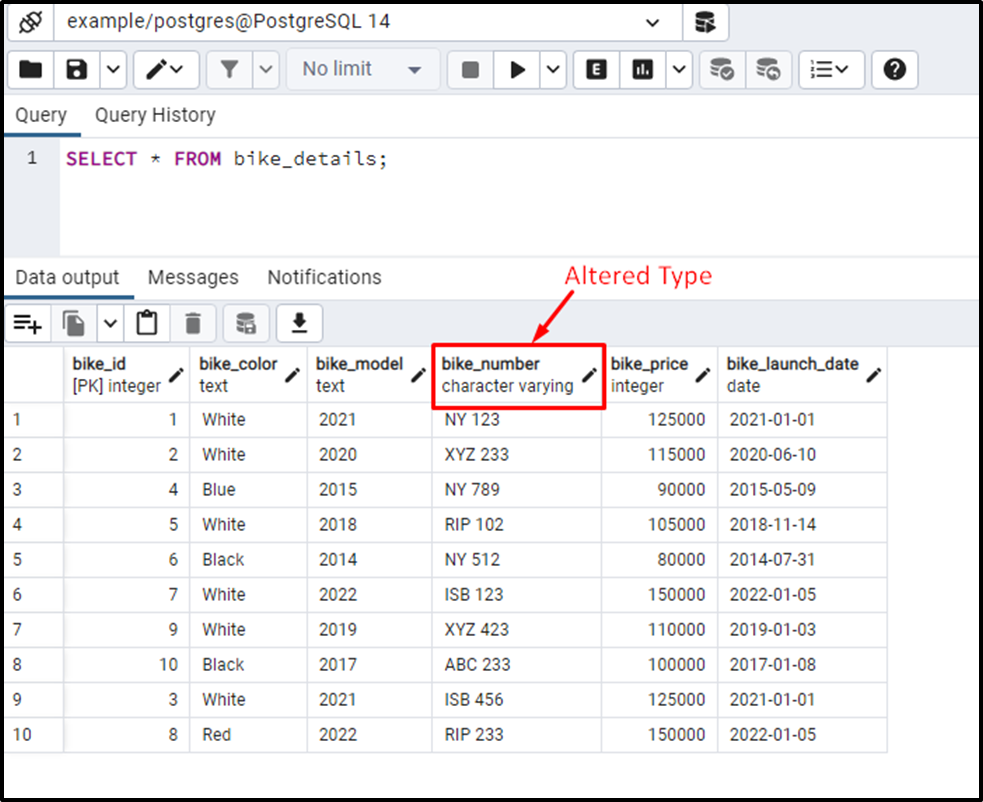Open the connection selector dropdown

[x=653, y=22]
